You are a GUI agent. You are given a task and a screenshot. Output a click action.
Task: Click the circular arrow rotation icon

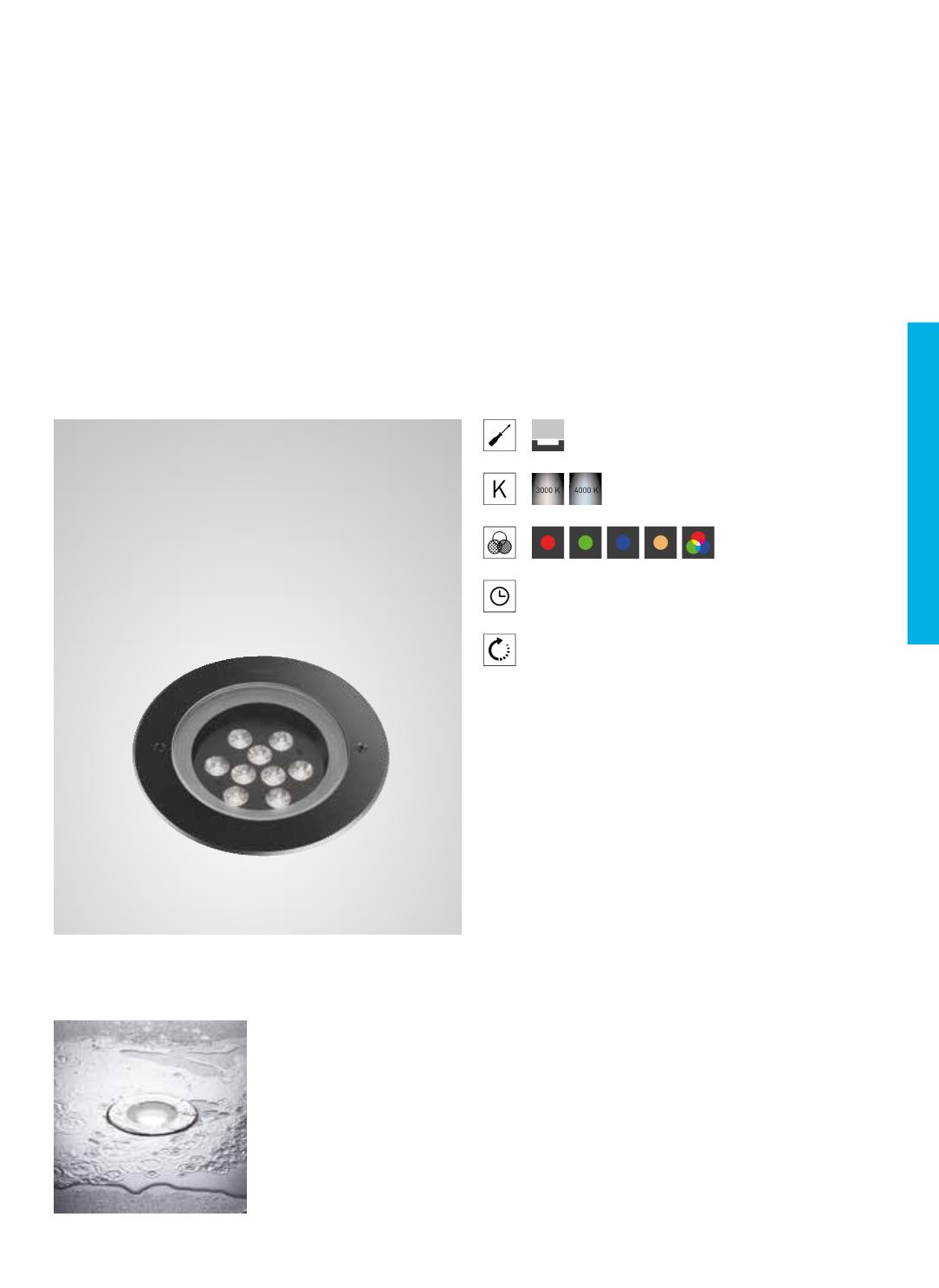(x=500, y=650)
